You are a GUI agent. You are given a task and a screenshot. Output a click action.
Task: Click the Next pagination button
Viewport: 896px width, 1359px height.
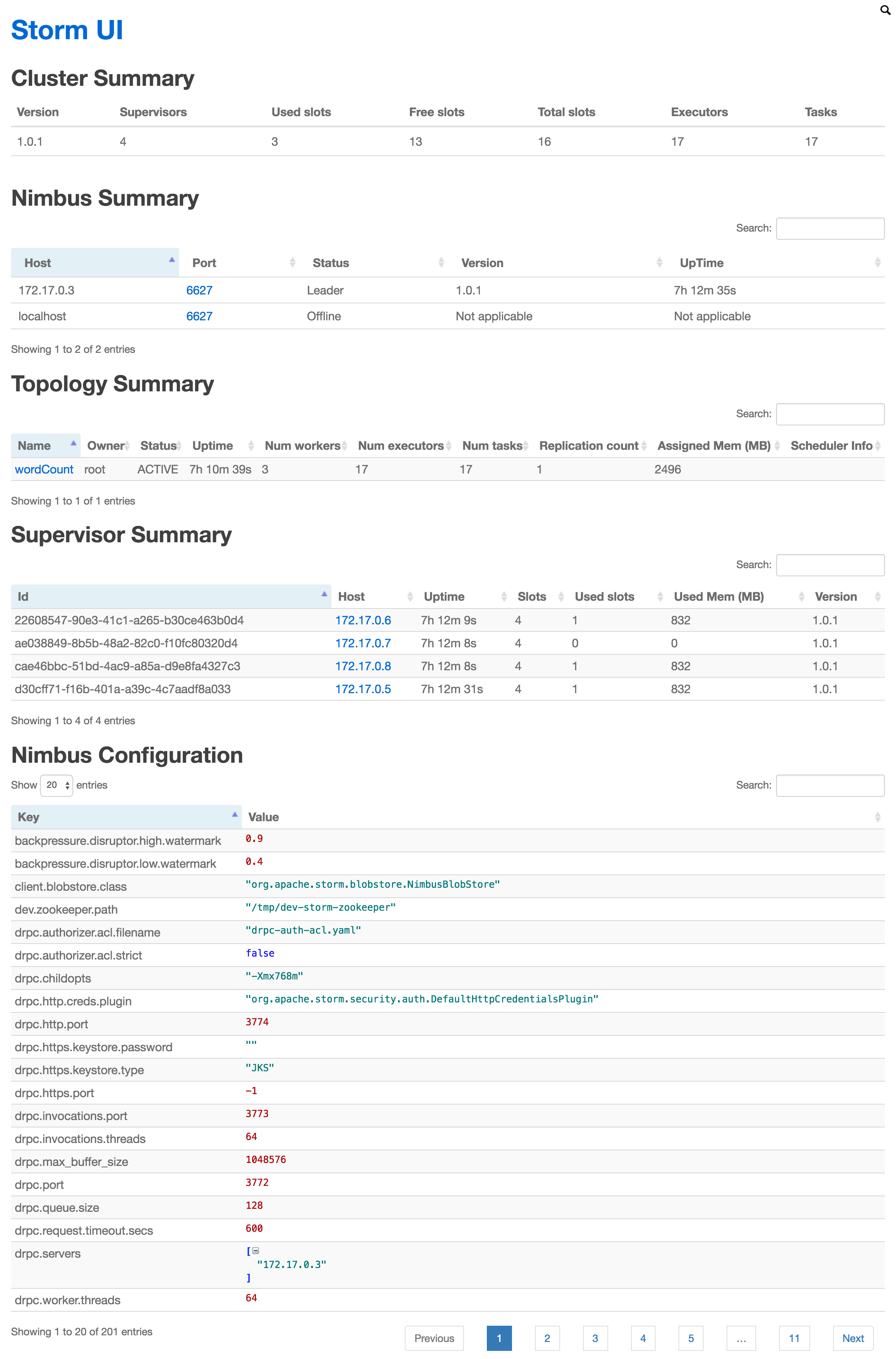[x=853, y=1338]
